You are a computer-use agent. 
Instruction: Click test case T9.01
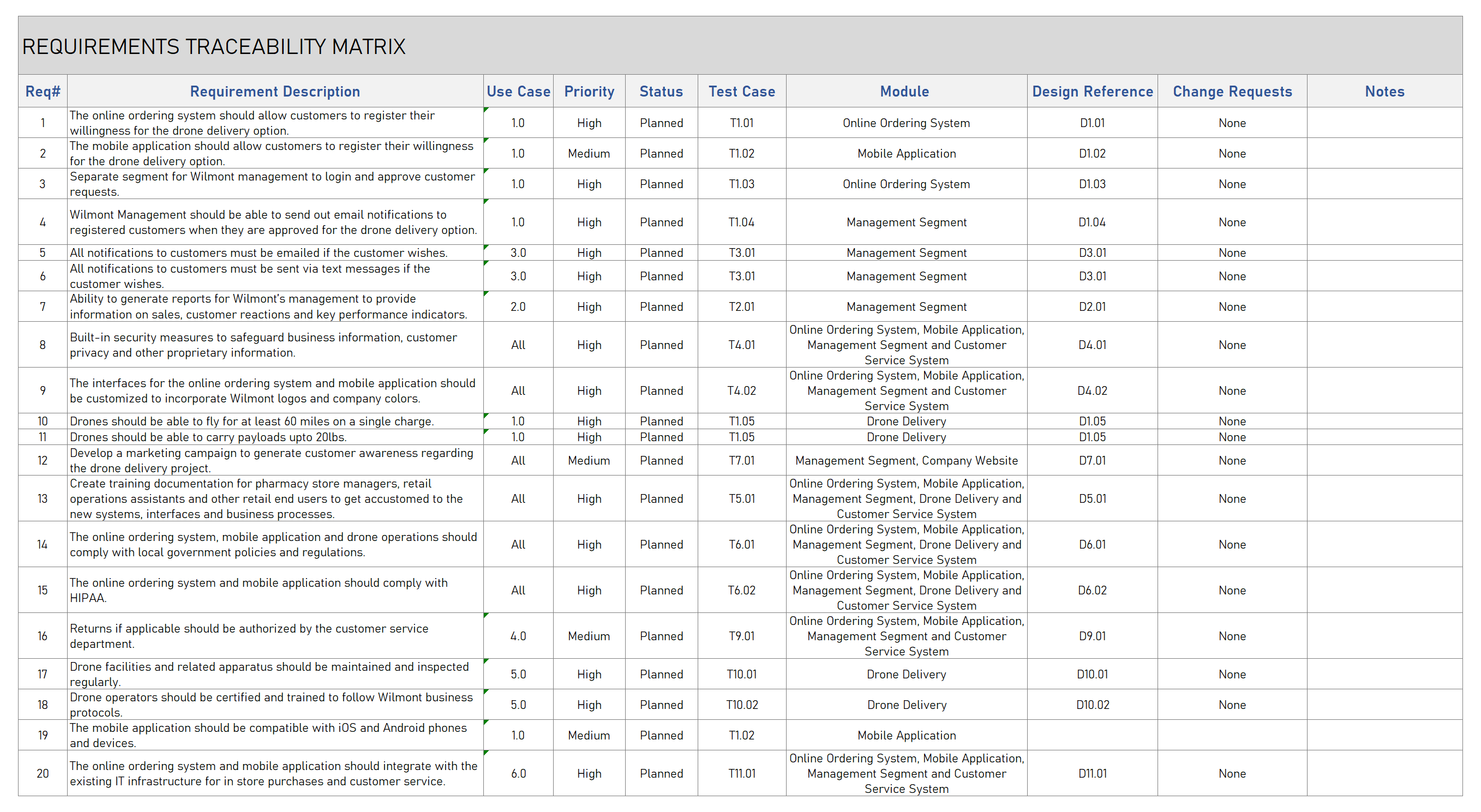coord(742,636)
